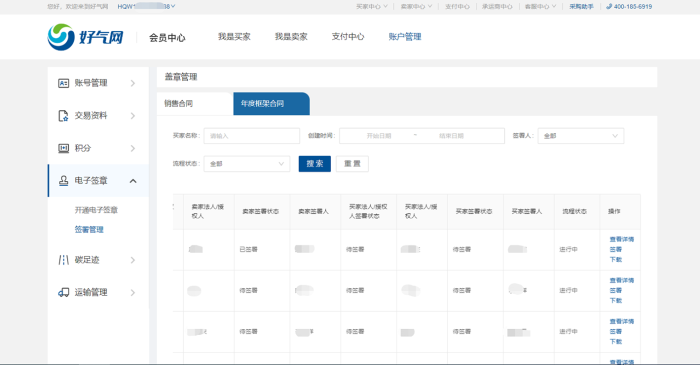The width and height of the screenshot is (700, 365).
Task: Click the 交易资料 document icon
Action: [x=63, y=116]
